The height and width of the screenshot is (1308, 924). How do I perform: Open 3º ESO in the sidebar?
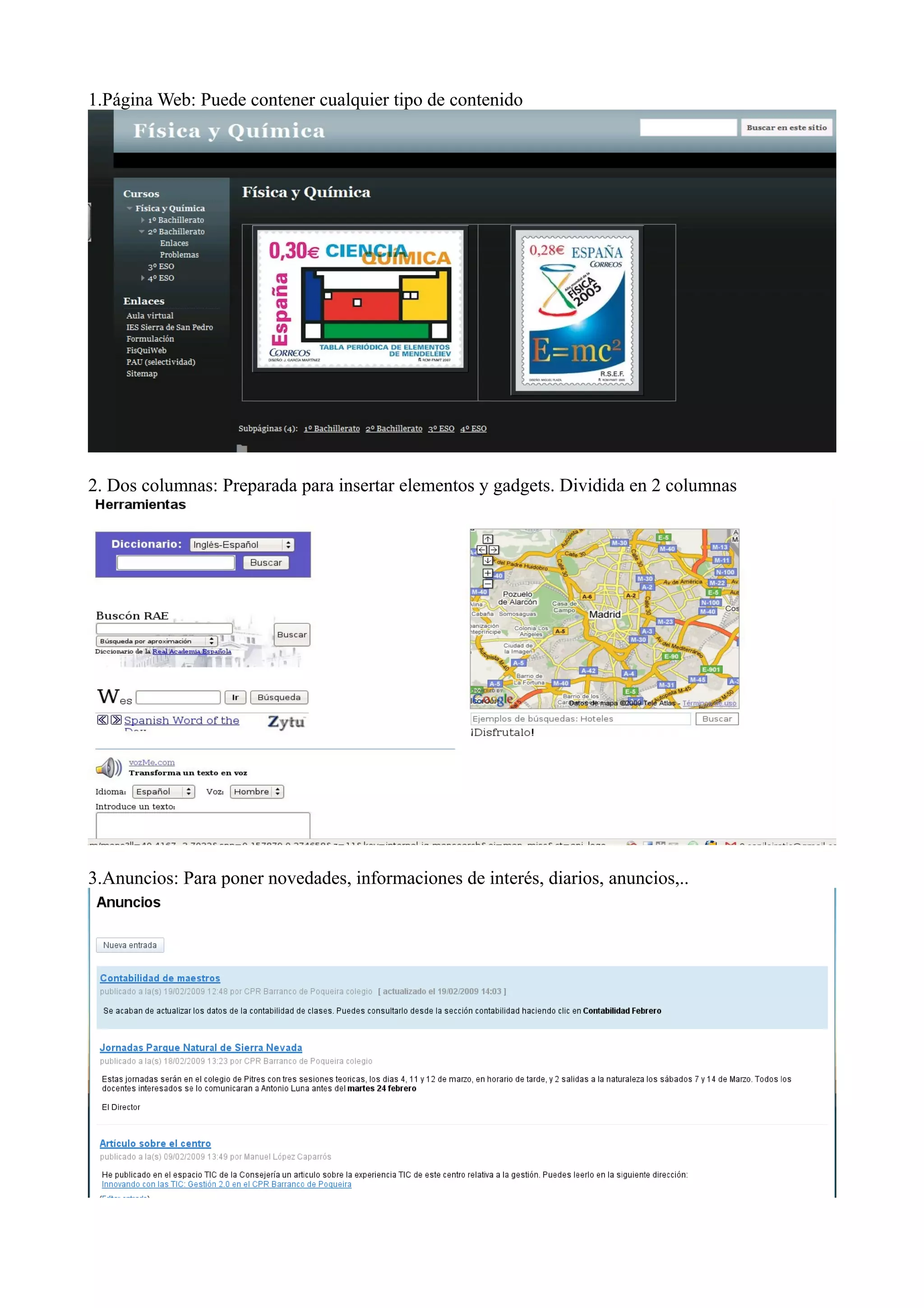[161, 267]
